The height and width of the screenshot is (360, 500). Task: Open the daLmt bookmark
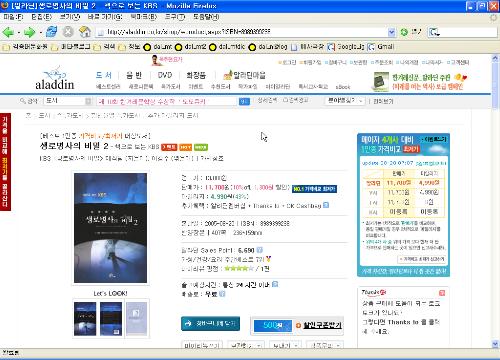point(158,47)
